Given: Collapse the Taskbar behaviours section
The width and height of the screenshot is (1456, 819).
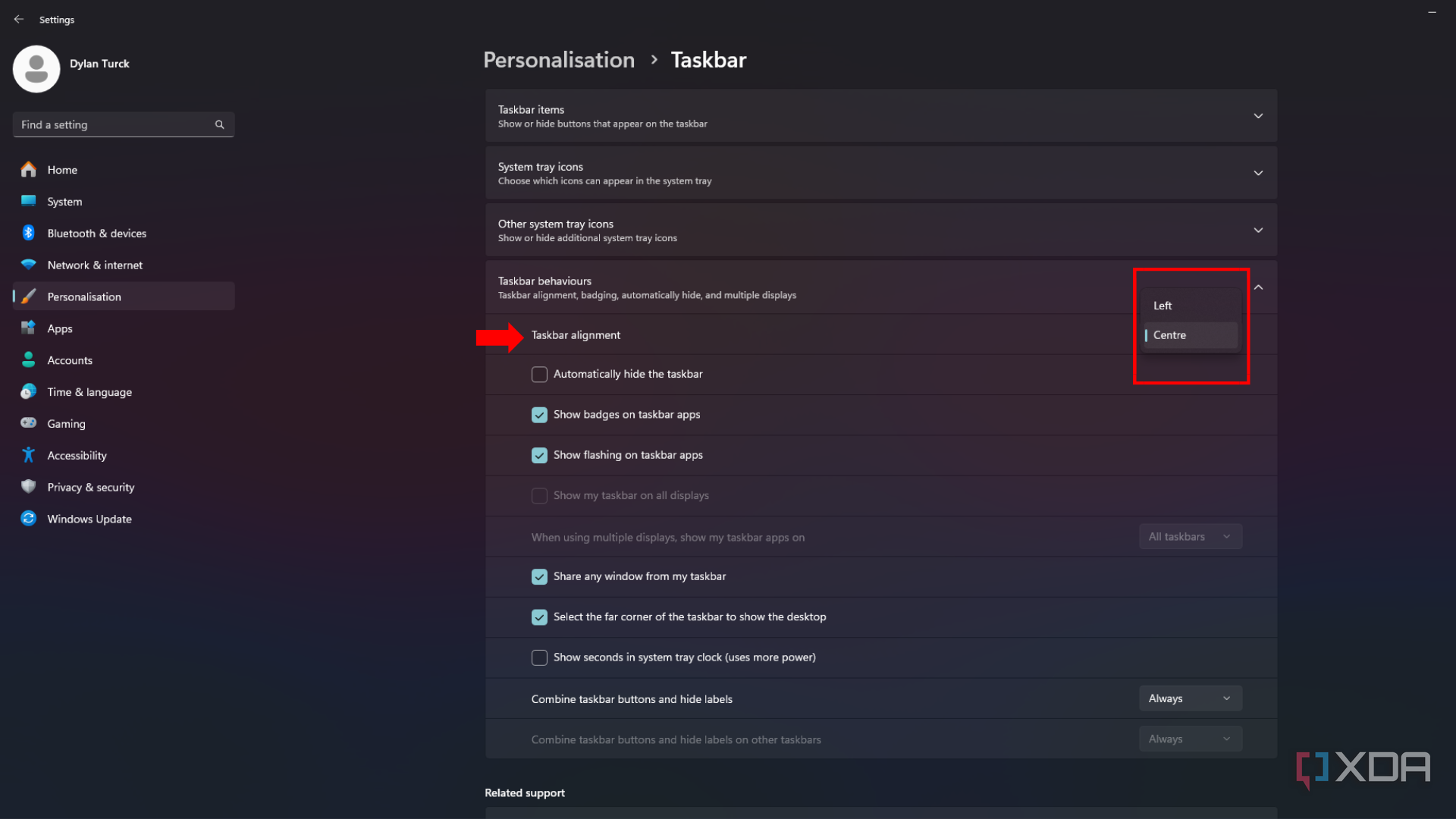Looking at the screenshot, I should 1257,287.
